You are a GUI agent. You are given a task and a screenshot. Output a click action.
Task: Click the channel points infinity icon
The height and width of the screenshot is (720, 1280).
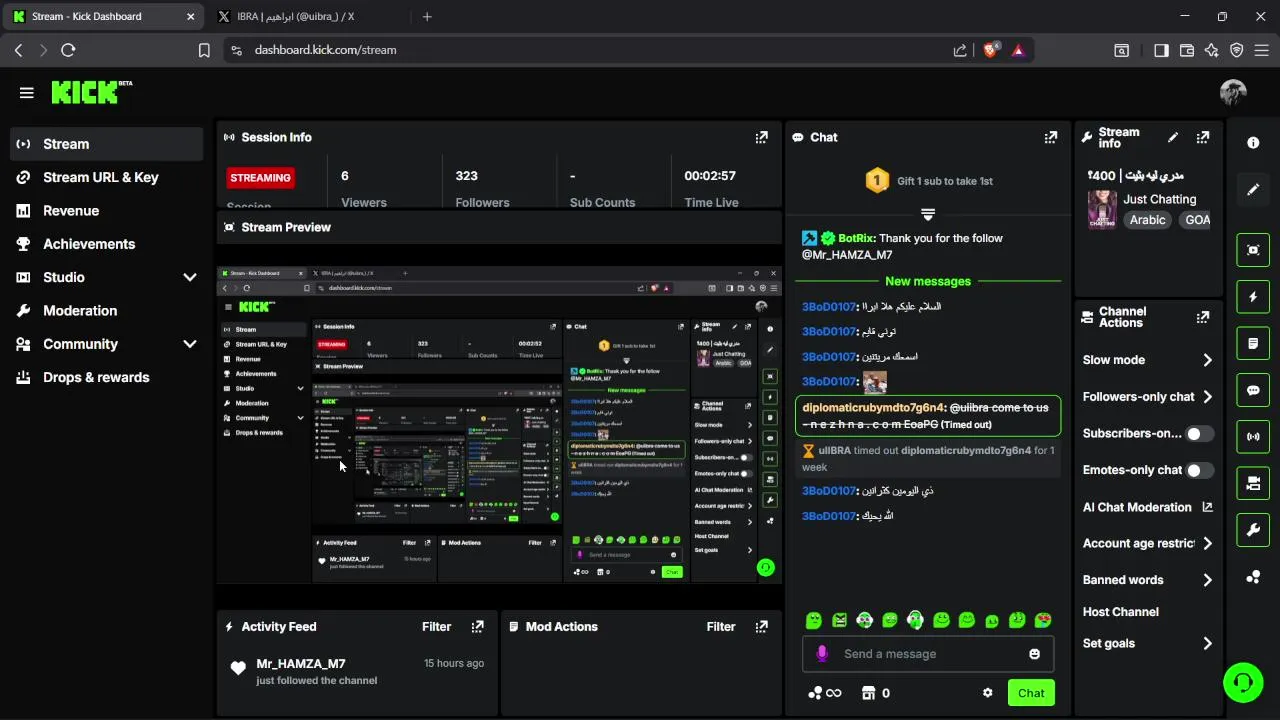[826, 693]
